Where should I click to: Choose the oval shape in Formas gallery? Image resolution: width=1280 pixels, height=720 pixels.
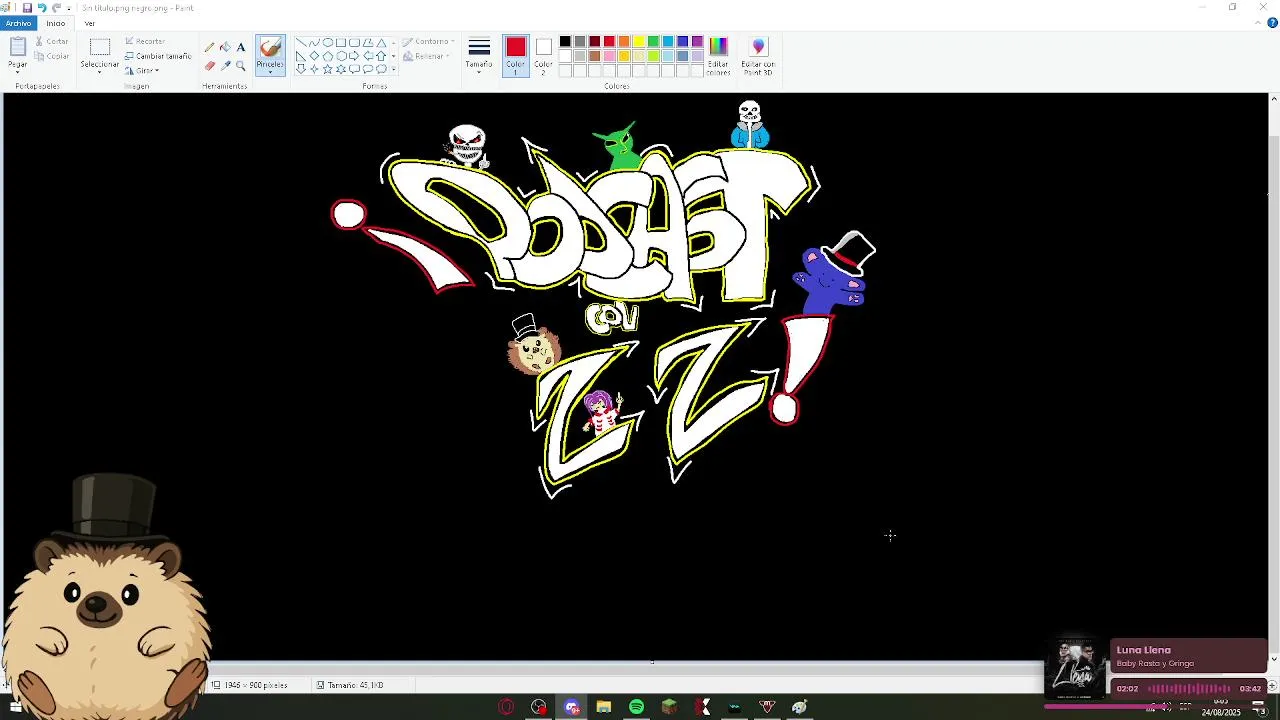(327, 42)
